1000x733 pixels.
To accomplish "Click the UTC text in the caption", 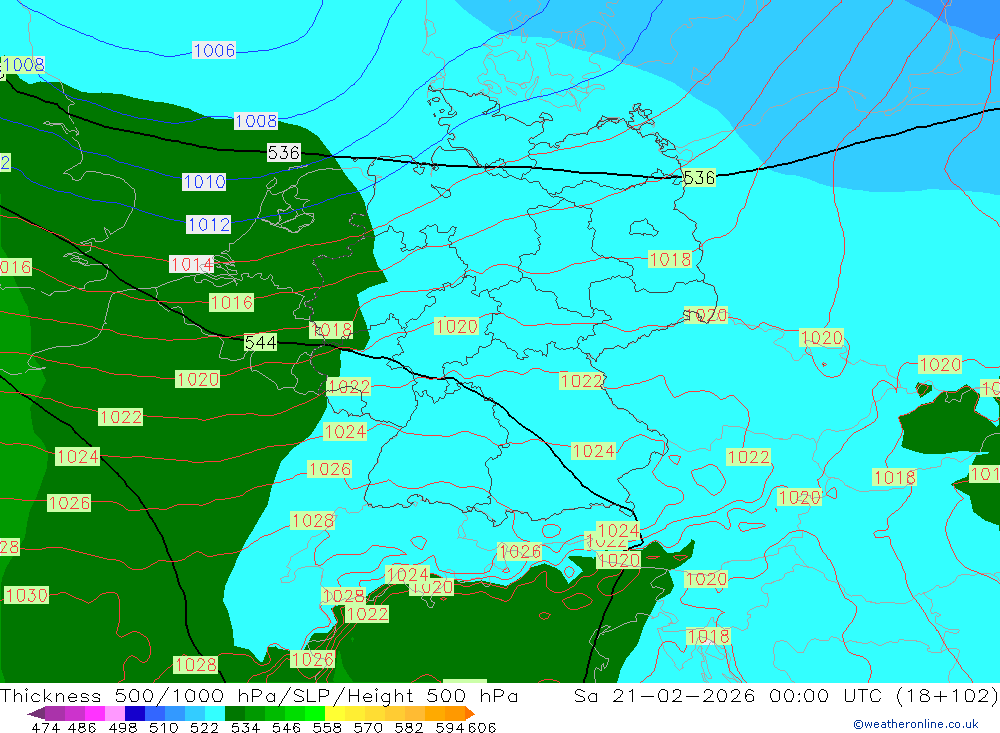I will pos(863,695).
